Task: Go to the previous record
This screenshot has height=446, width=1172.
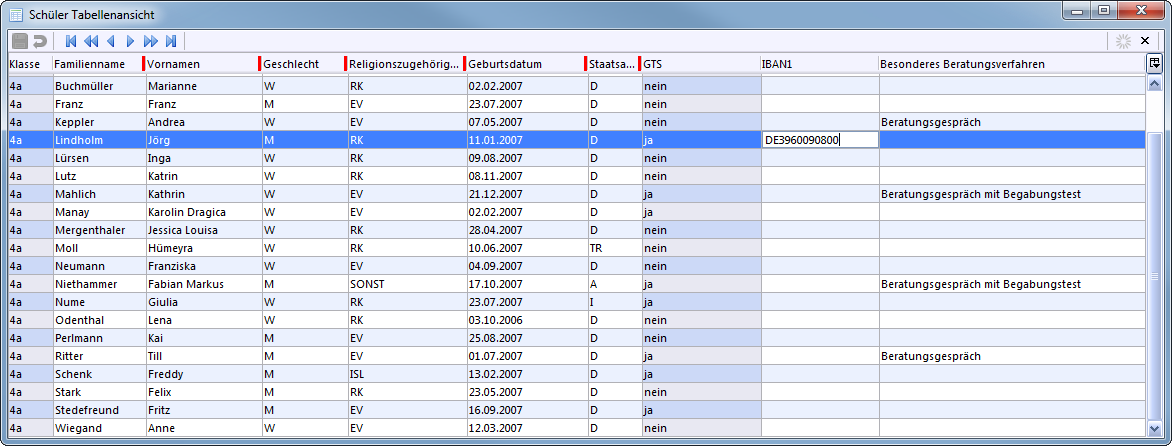Action: tap(110, 41)
